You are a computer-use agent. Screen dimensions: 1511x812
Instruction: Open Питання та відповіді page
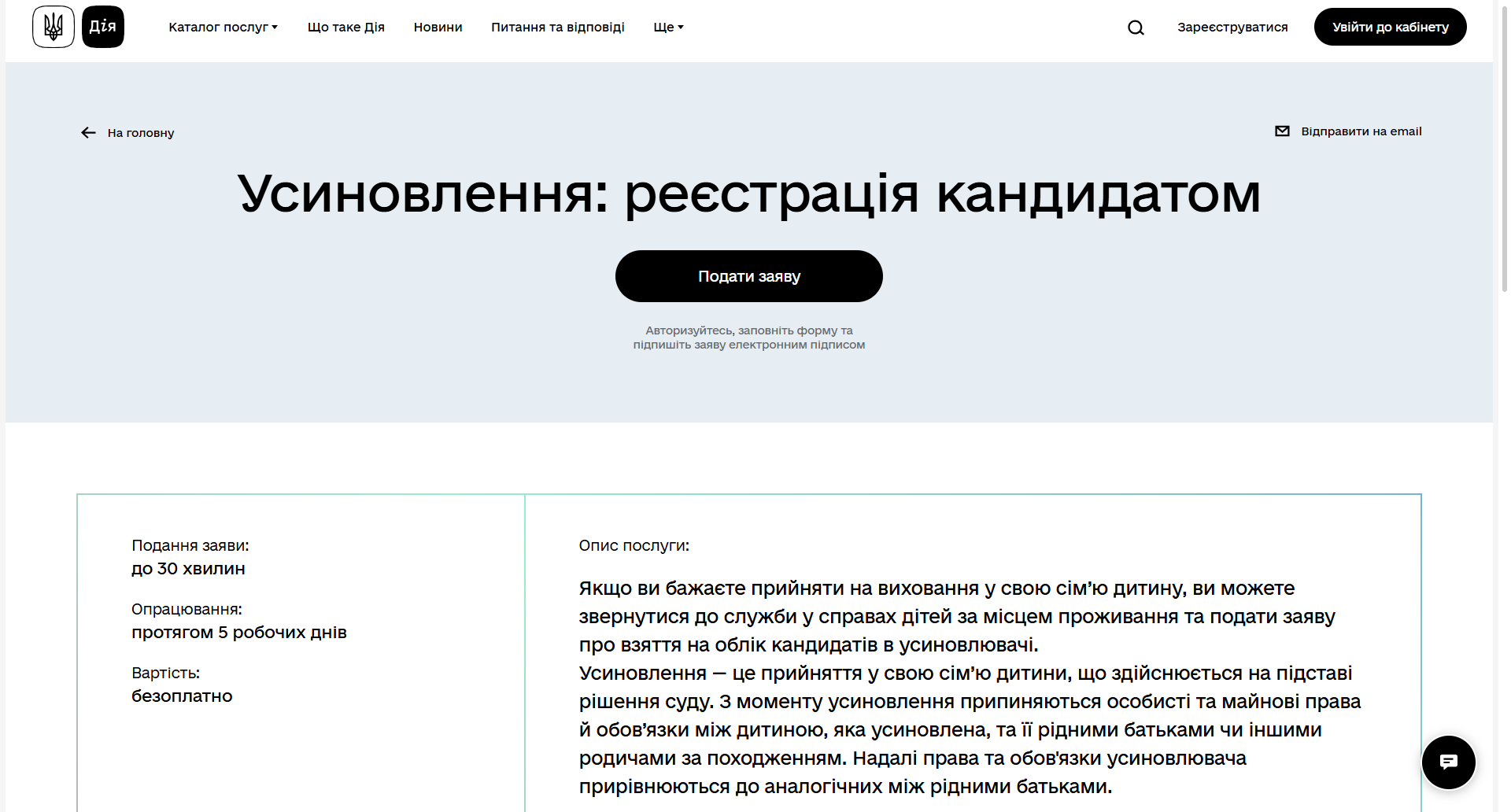558,27
